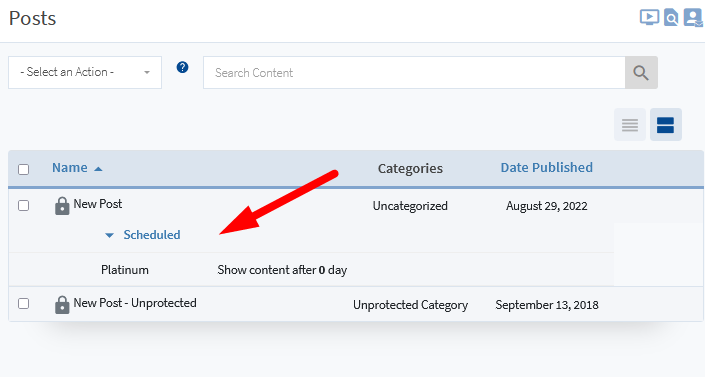Check the box for New Post

23,205
